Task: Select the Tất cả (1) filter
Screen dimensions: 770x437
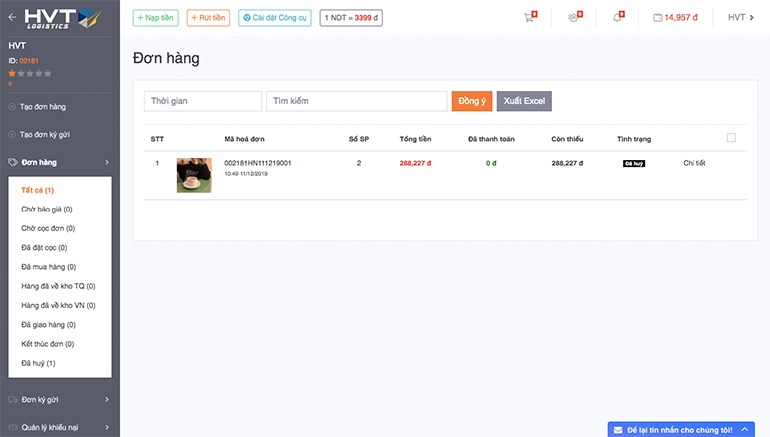Action: click(37, 190)
